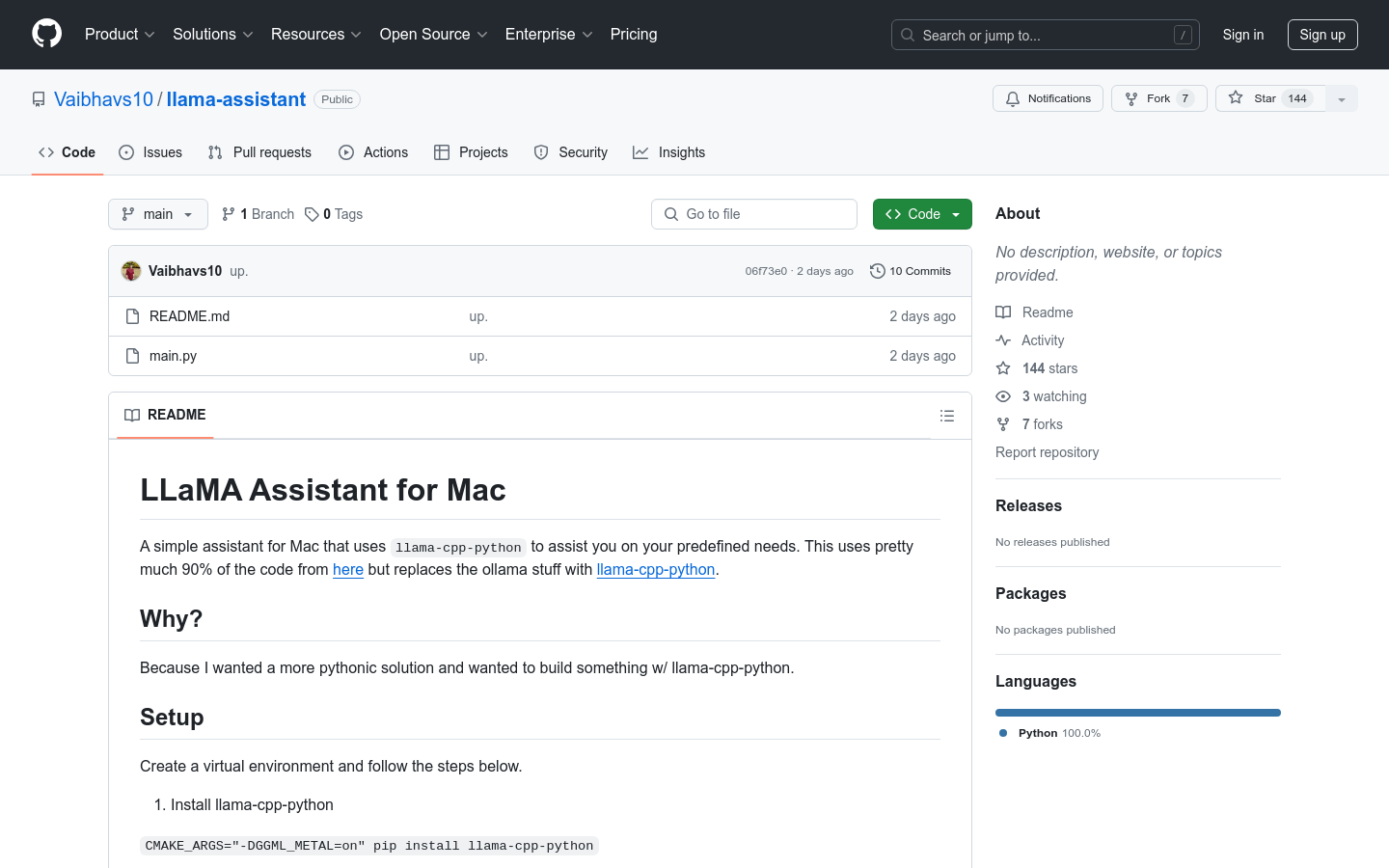View the 3 watching link
1389x868 pixels.
point(1042,396)
